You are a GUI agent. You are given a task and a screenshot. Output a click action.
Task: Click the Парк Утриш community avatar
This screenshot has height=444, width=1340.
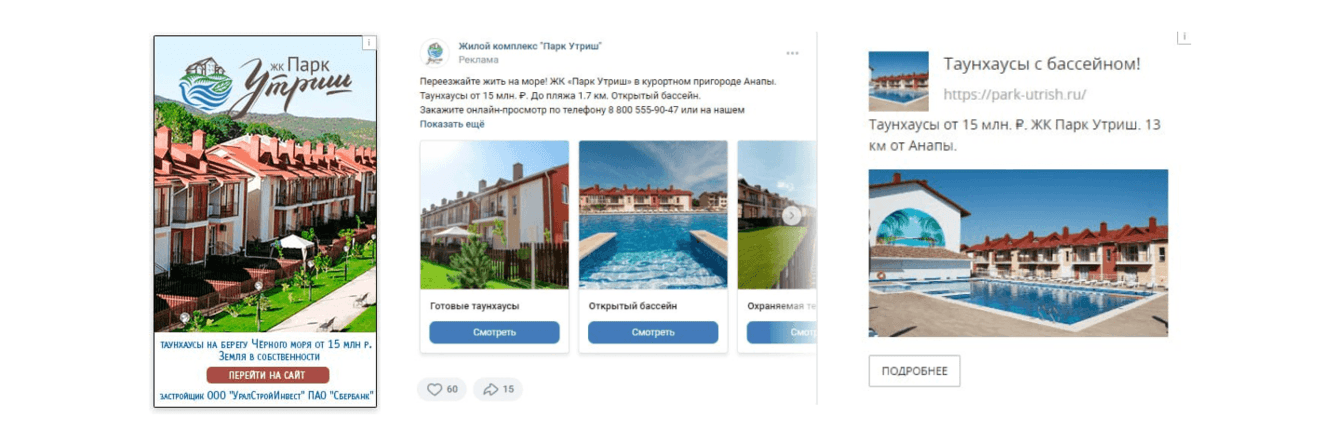coord(435,53)
